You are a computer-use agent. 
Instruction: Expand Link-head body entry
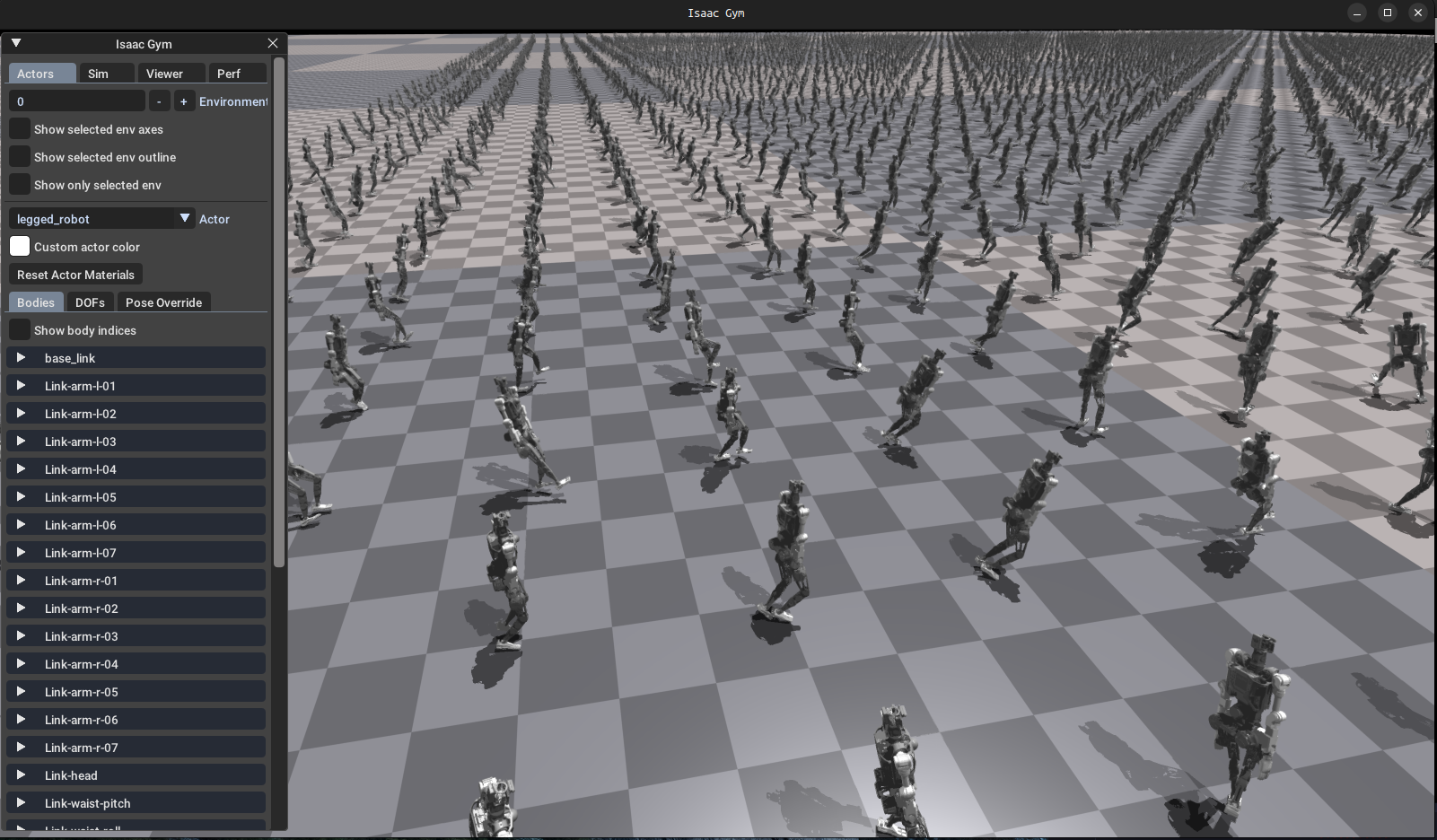[136, 775]
